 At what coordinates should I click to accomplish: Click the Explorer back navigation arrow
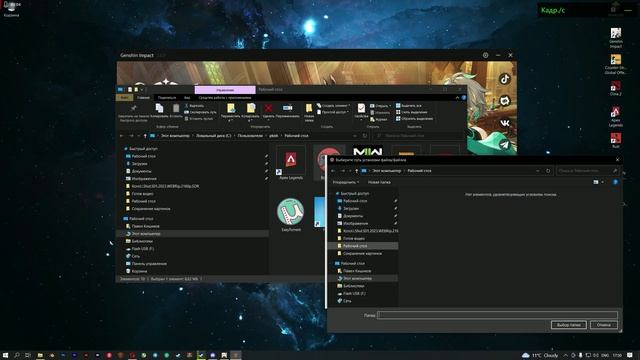point(122,136)
